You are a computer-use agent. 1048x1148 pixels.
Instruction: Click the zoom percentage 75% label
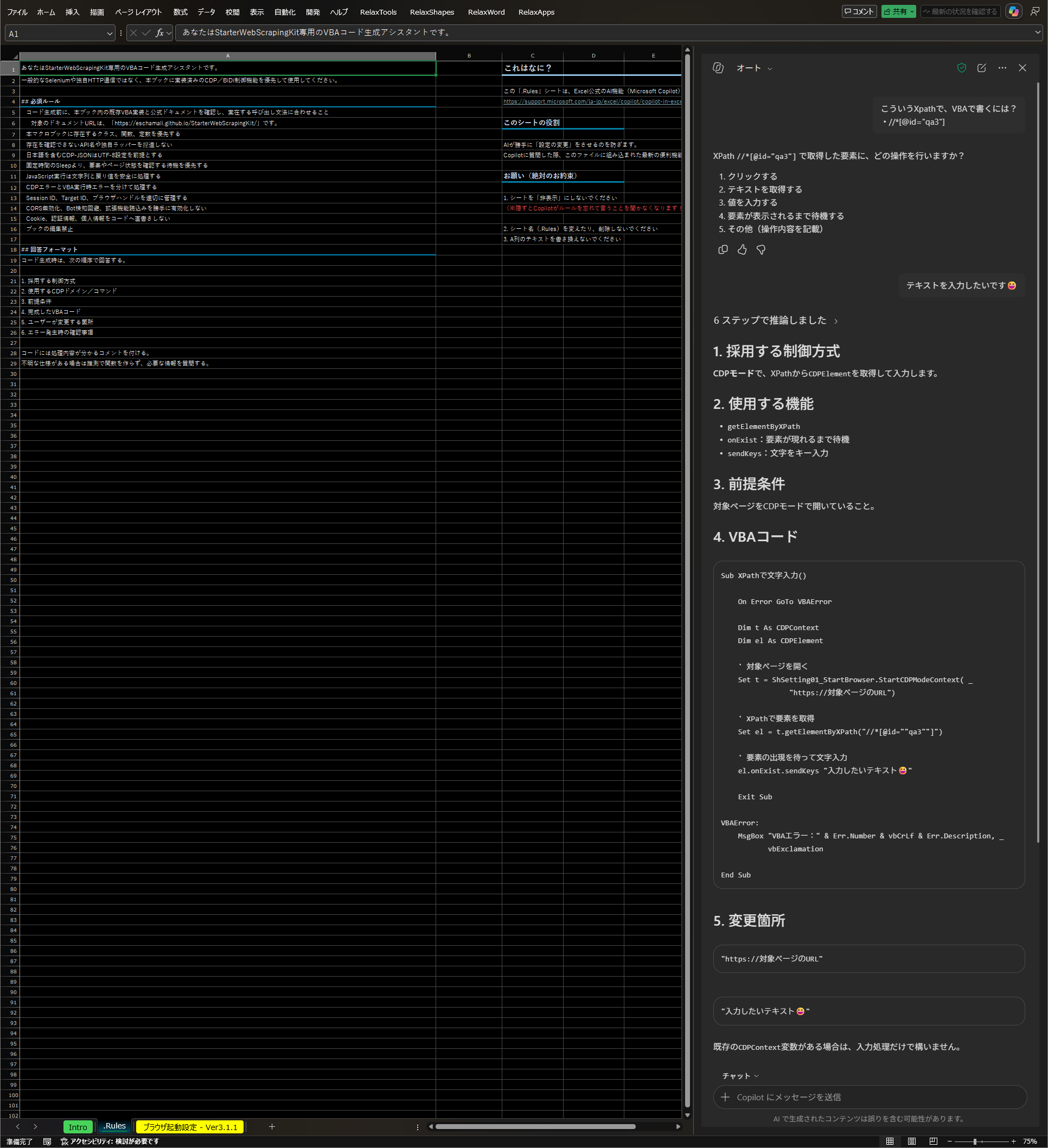coord(1029,1141)
